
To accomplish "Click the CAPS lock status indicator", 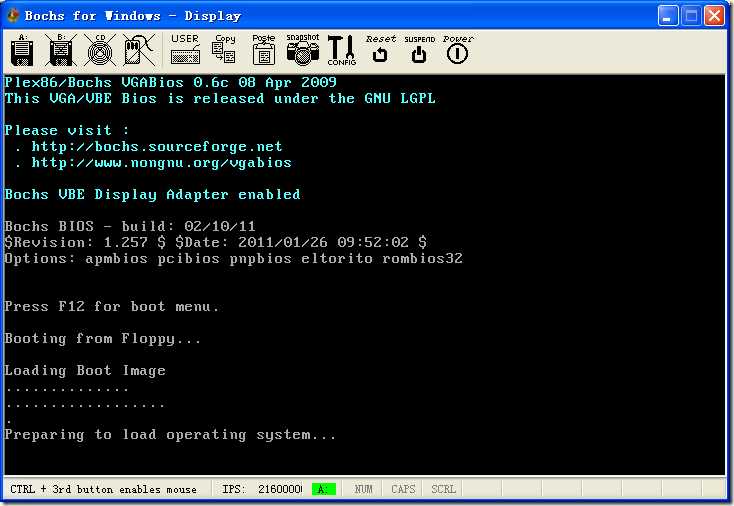I will tap(403, 489).
